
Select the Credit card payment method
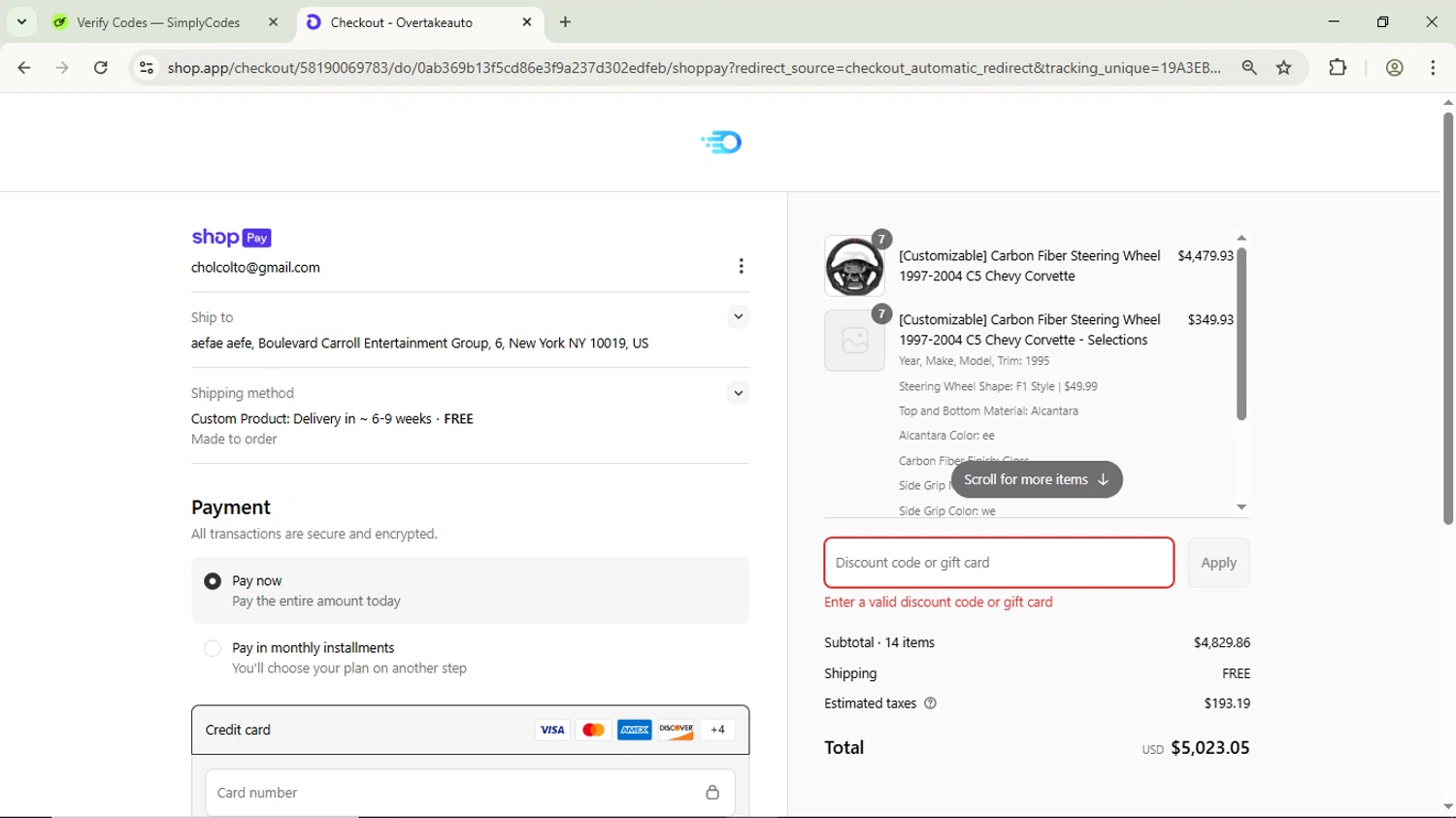470,730
